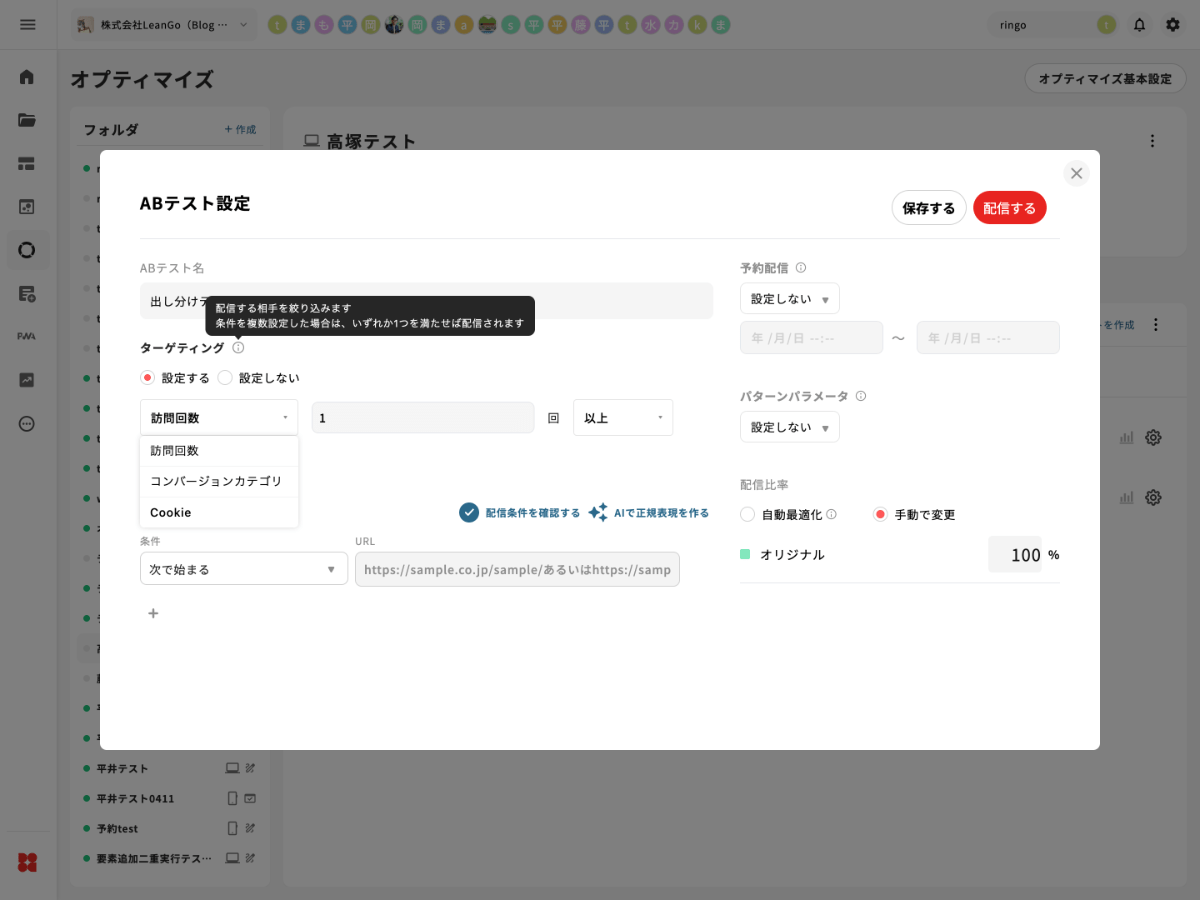Open the more options ellipsis in sidebar

pyautogui.click(x=27, y=423)
